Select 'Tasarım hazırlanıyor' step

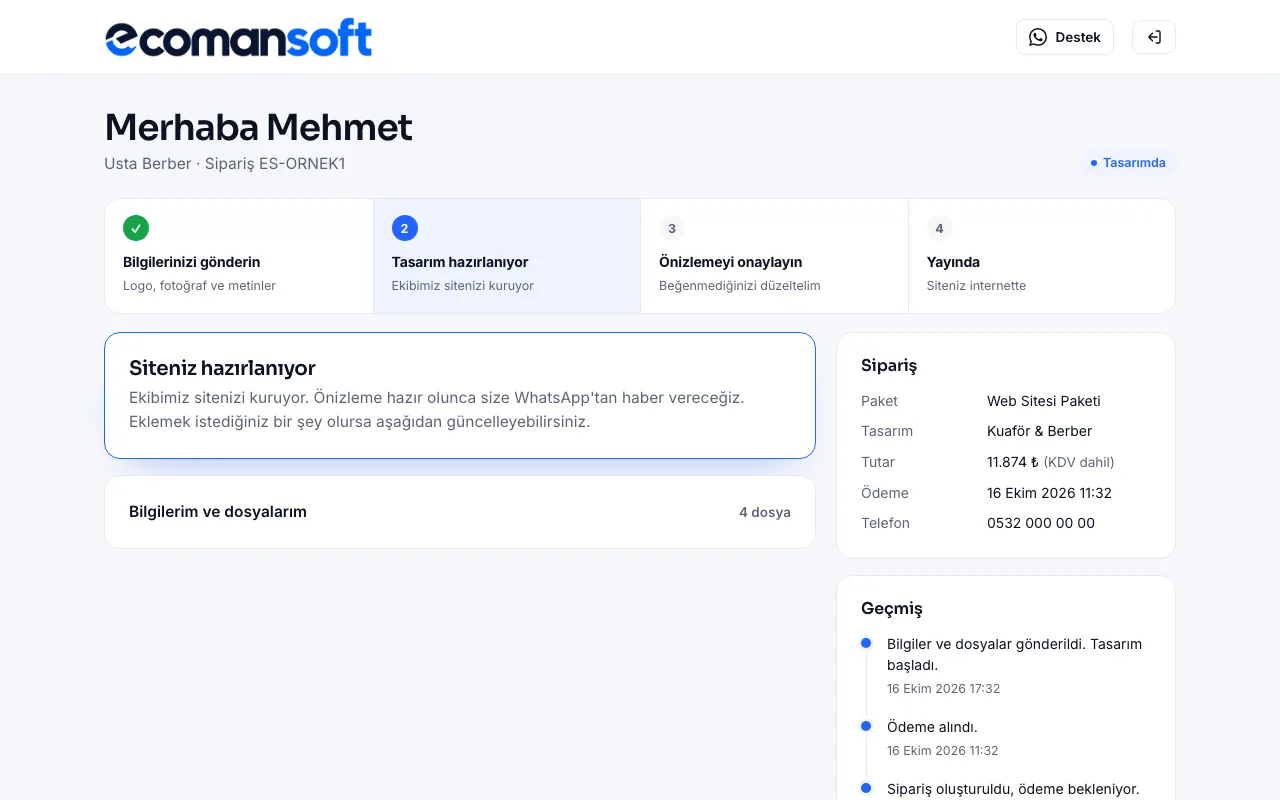pyautogui.click(x=507, y=256)
